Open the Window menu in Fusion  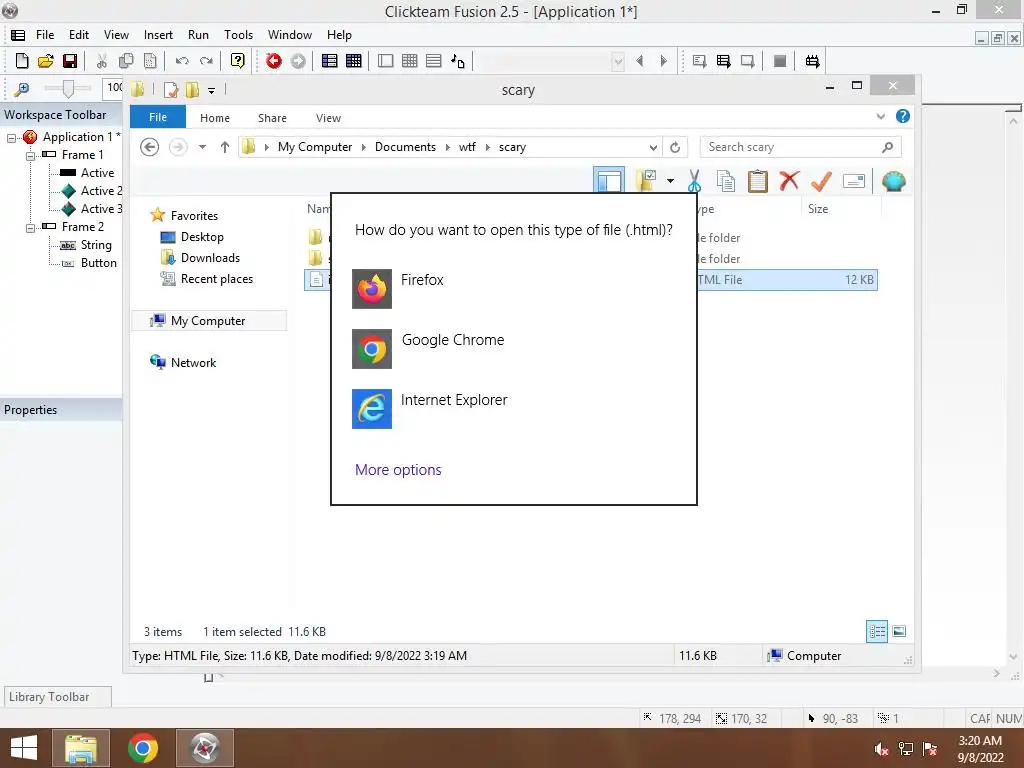click(289, 35)
